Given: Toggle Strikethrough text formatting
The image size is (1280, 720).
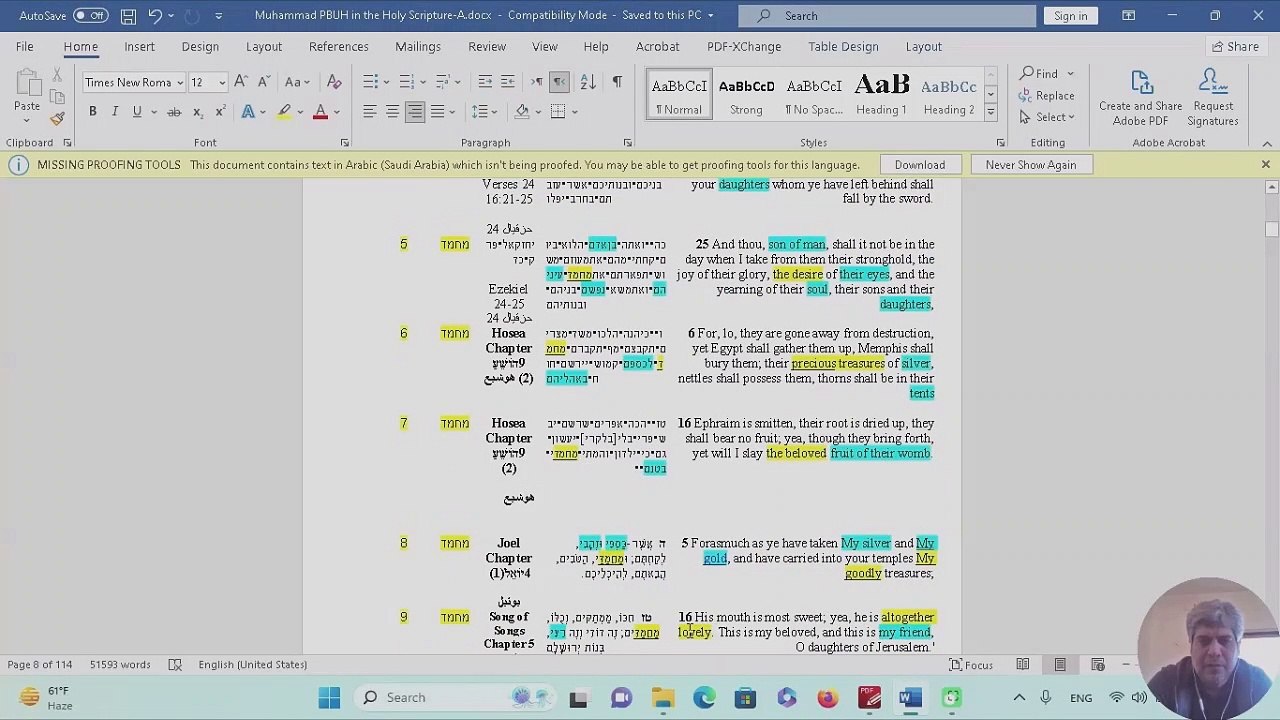Looking at the screenshot, I should pyautogui.click(x=174, y=112).
